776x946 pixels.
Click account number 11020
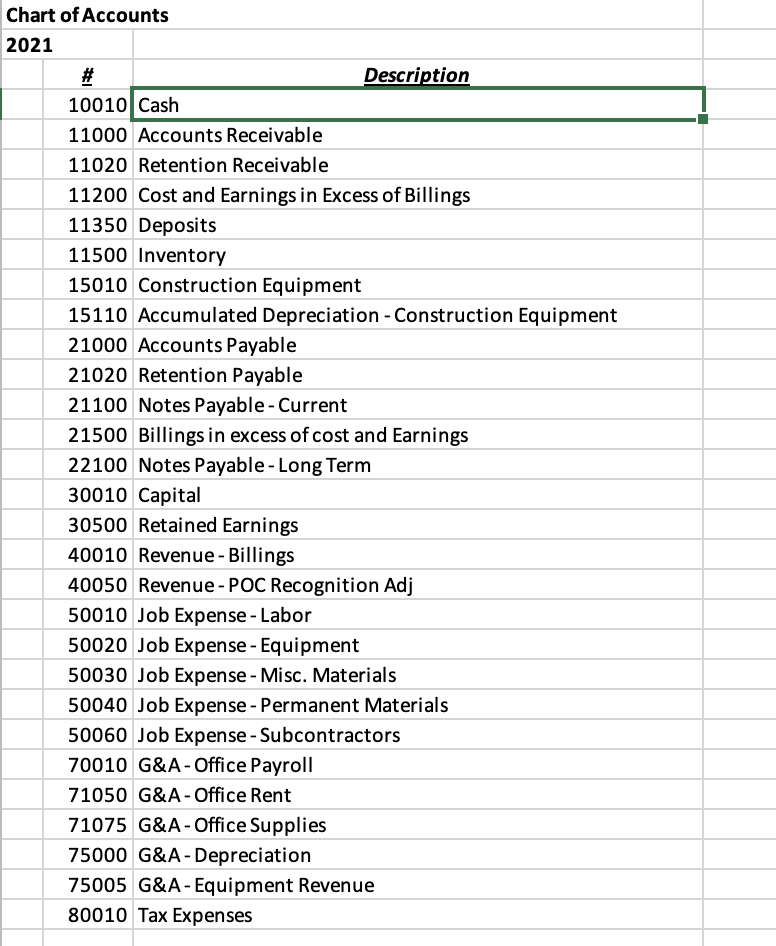pos(87,165)
